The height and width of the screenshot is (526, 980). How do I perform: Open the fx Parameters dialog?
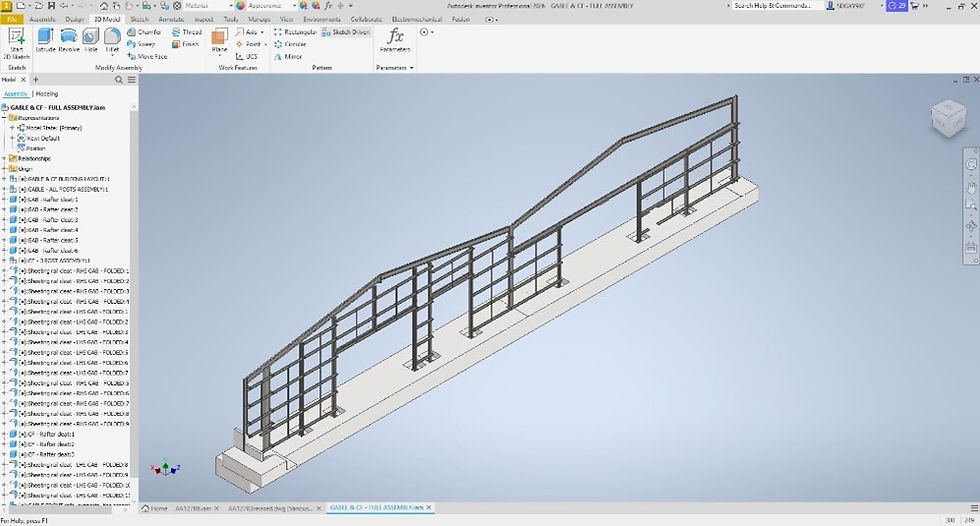[x=395, y=40]
